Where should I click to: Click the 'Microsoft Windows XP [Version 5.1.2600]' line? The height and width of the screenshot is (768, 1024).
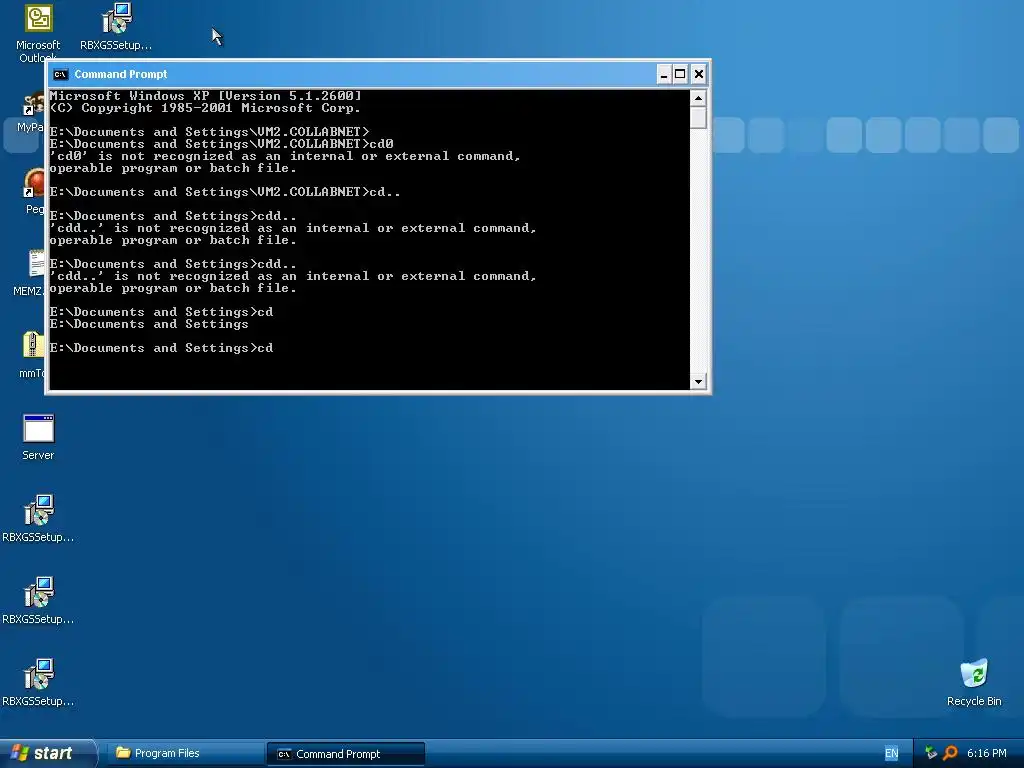pos(206,96)
